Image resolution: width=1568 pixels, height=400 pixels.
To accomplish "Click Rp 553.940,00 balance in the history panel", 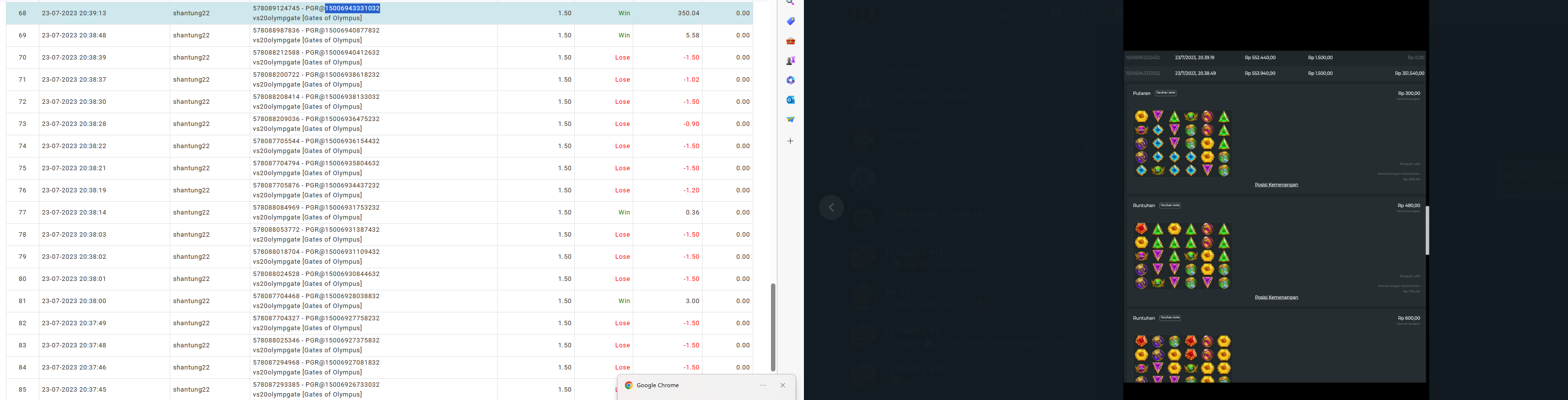I will point(1260,73).
